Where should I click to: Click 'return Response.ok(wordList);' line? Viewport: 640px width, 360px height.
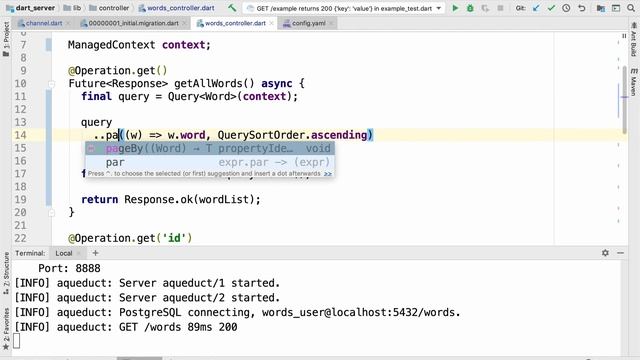pyautogui.click(x=171, y=200)
